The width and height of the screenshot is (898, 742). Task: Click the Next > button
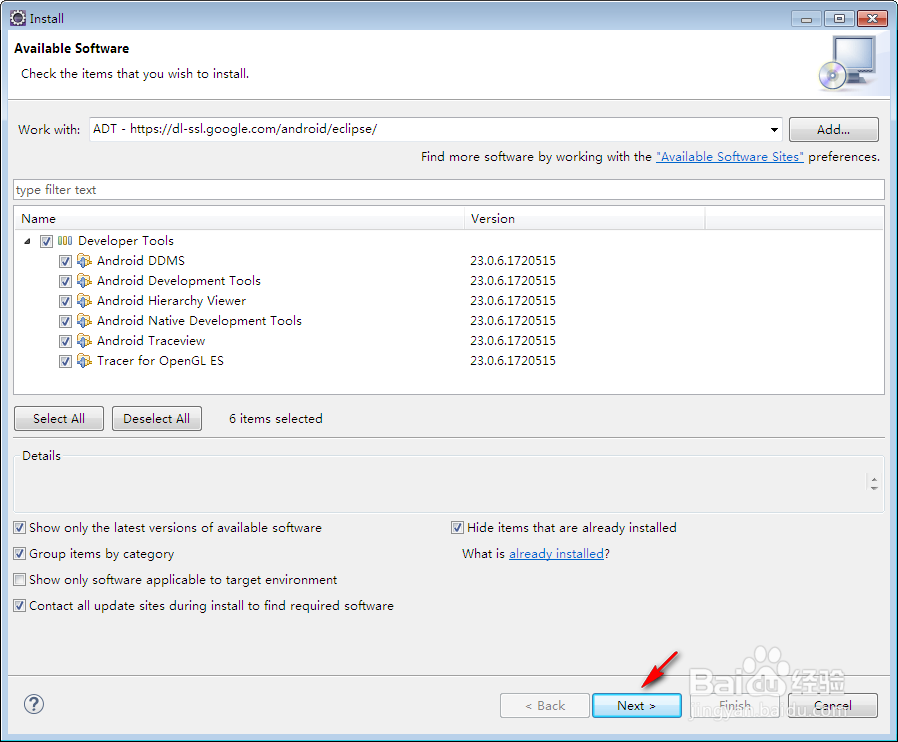pos(636,705)
